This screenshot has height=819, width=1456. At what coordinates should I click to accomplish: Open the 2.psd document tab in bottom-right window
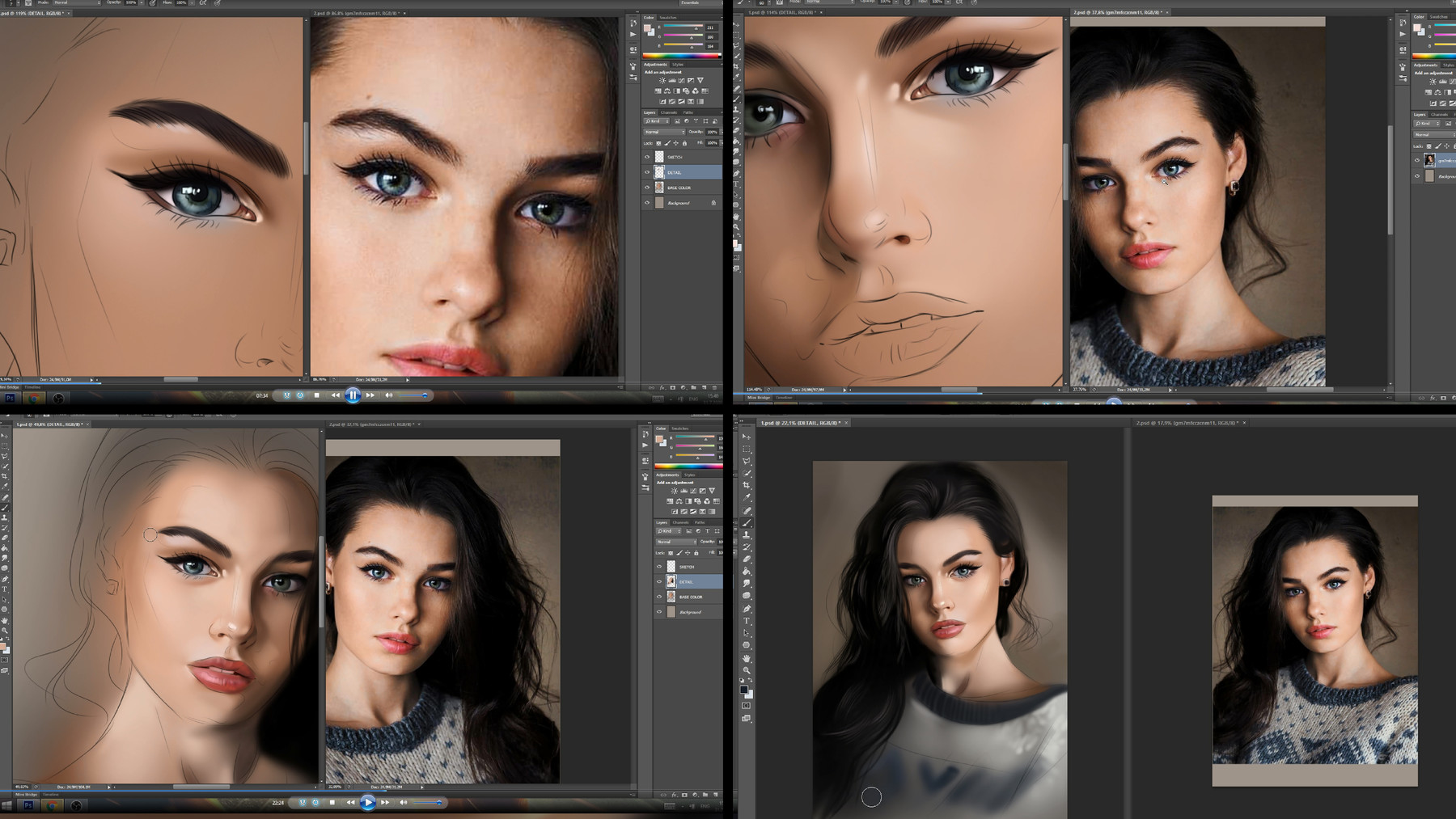1187,423
